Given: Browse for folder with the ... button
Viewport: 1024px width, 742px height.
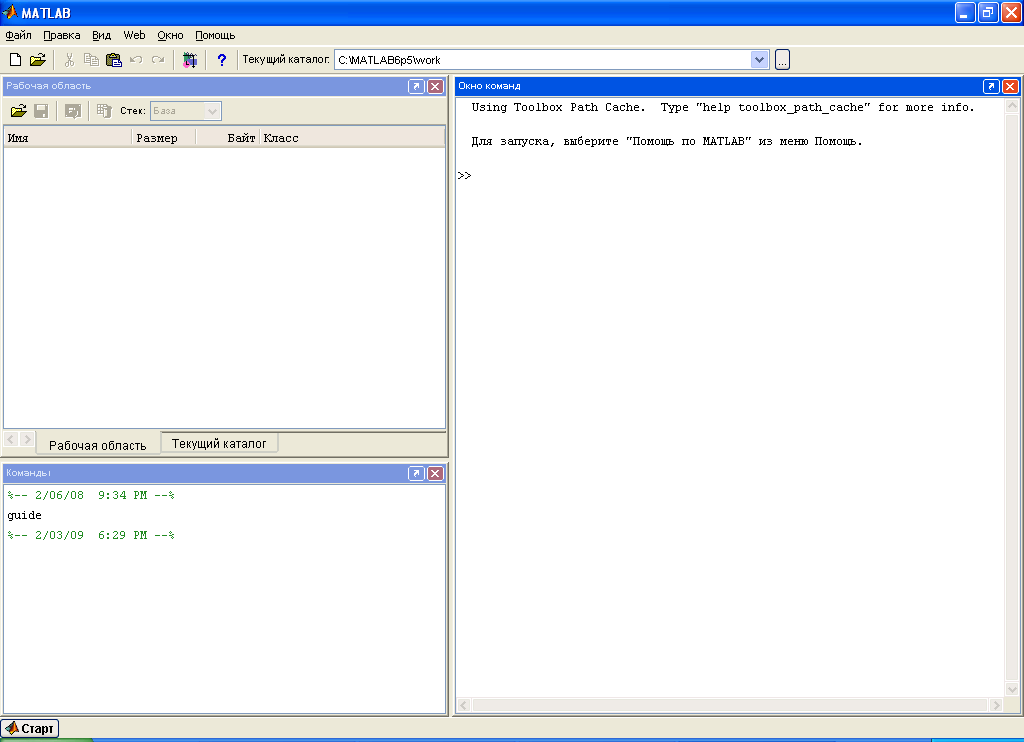Looking at the screenshot, I should point(782,60).
